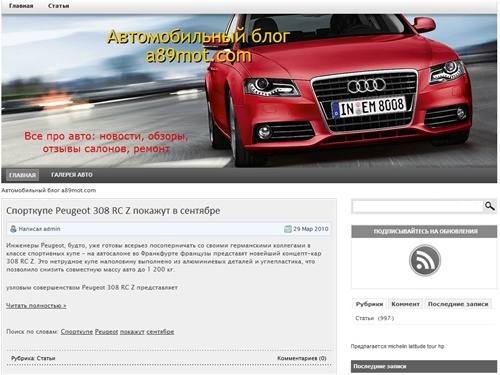Click the michelin latitude tour hp text
This screenshot has width=500, height=375.
click(416, 346)
